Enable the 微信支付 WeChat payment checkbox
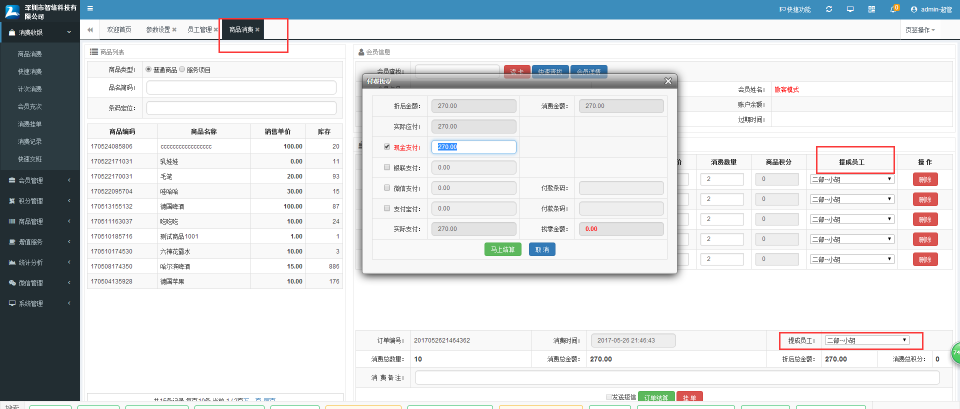 (388, 187)
